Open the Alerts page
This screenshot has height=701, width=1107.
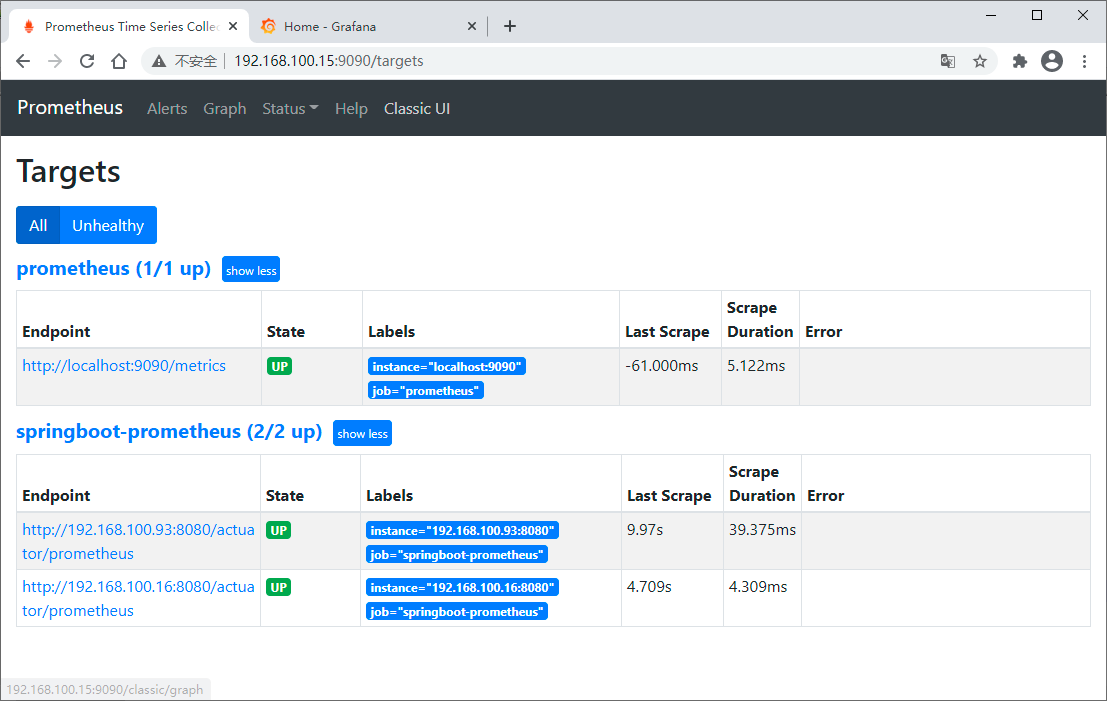click(167, 109)
